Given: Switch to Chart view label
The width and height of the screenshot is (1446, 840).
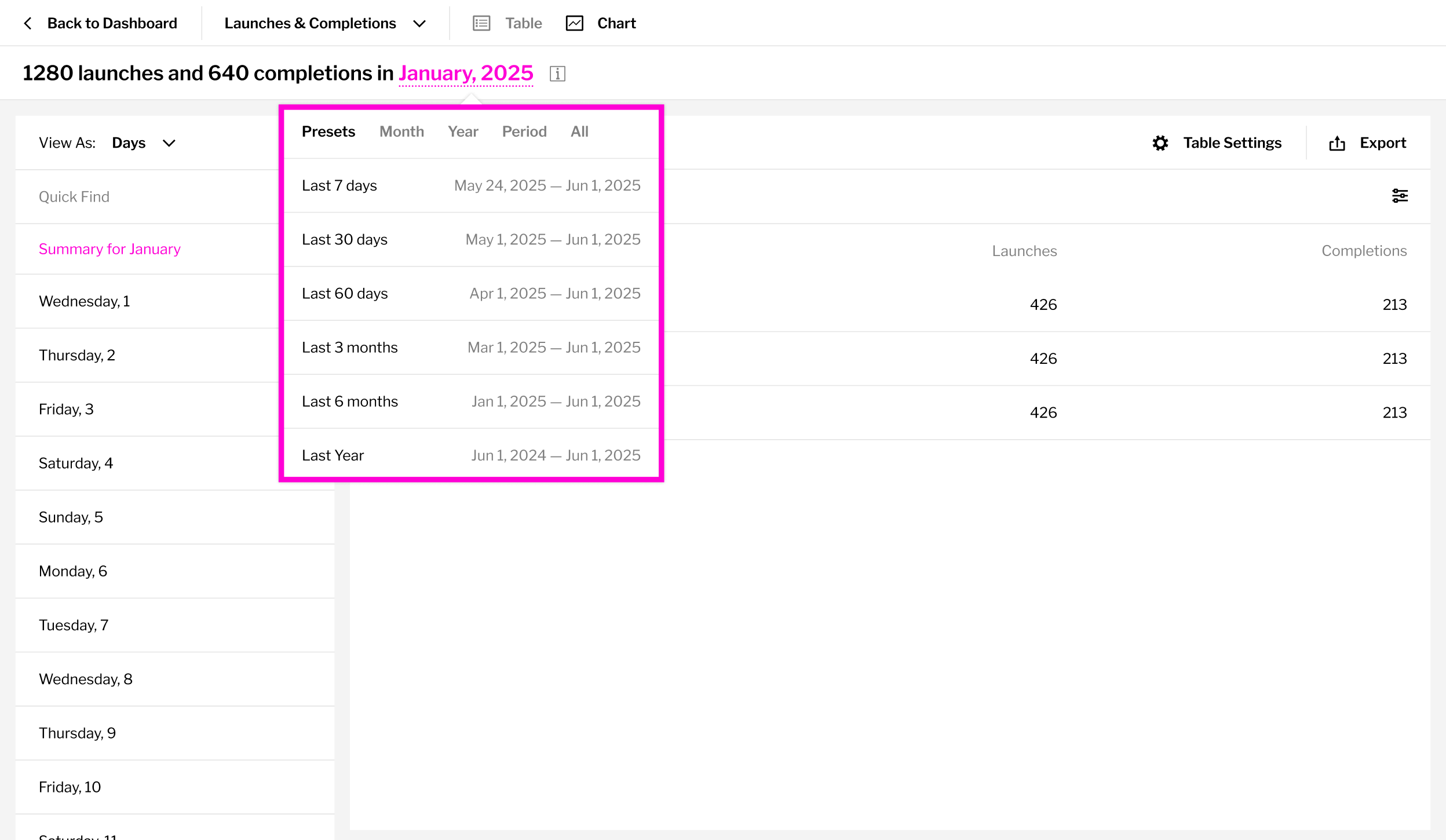Looking at the screenshot, I should point(616,23).
